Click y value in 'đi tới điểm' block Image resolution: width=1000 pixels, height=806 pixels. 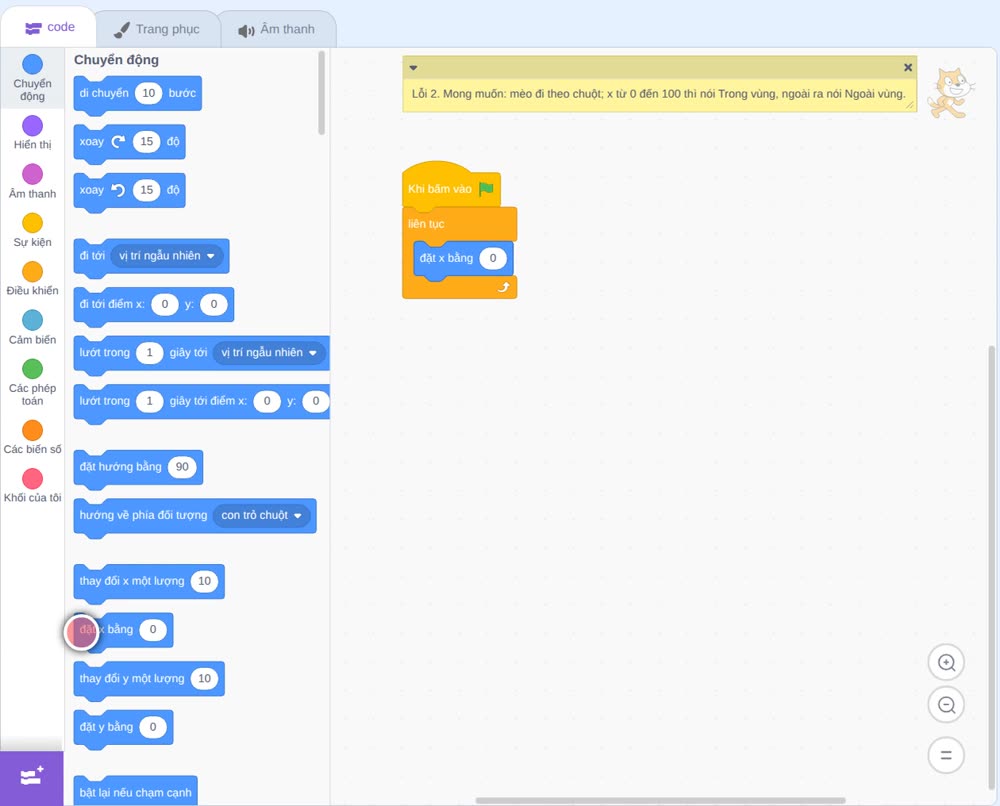(214, 304)
